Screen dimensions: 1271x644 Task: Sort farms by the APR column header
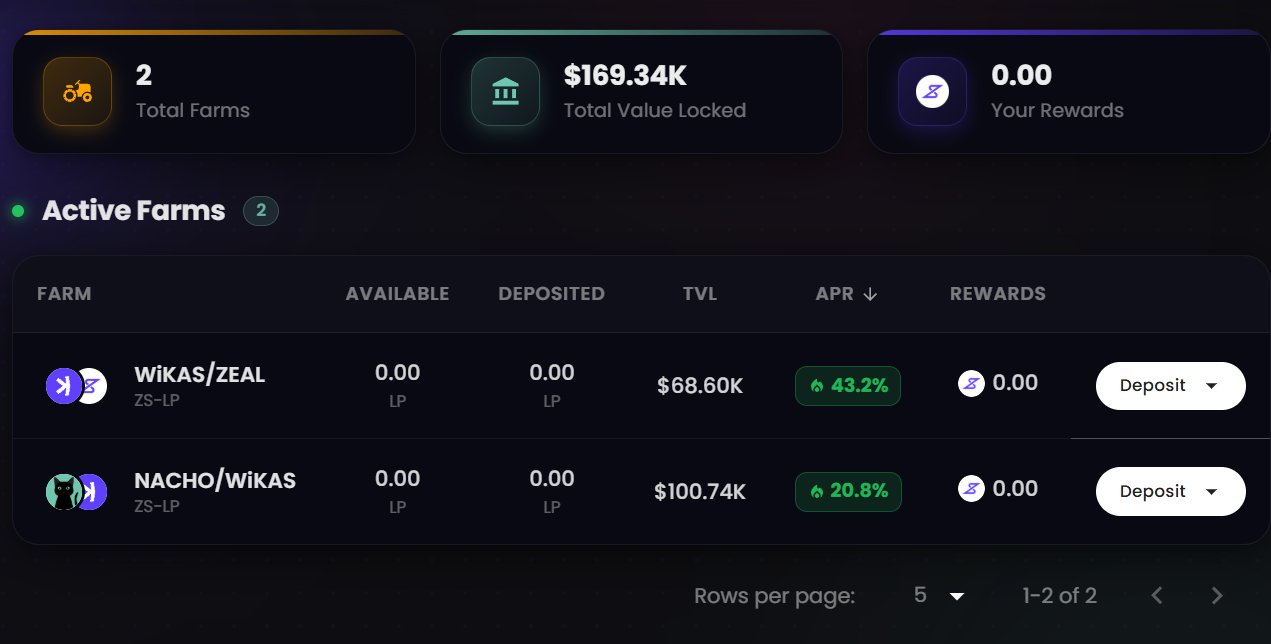(x=846, y=294)
